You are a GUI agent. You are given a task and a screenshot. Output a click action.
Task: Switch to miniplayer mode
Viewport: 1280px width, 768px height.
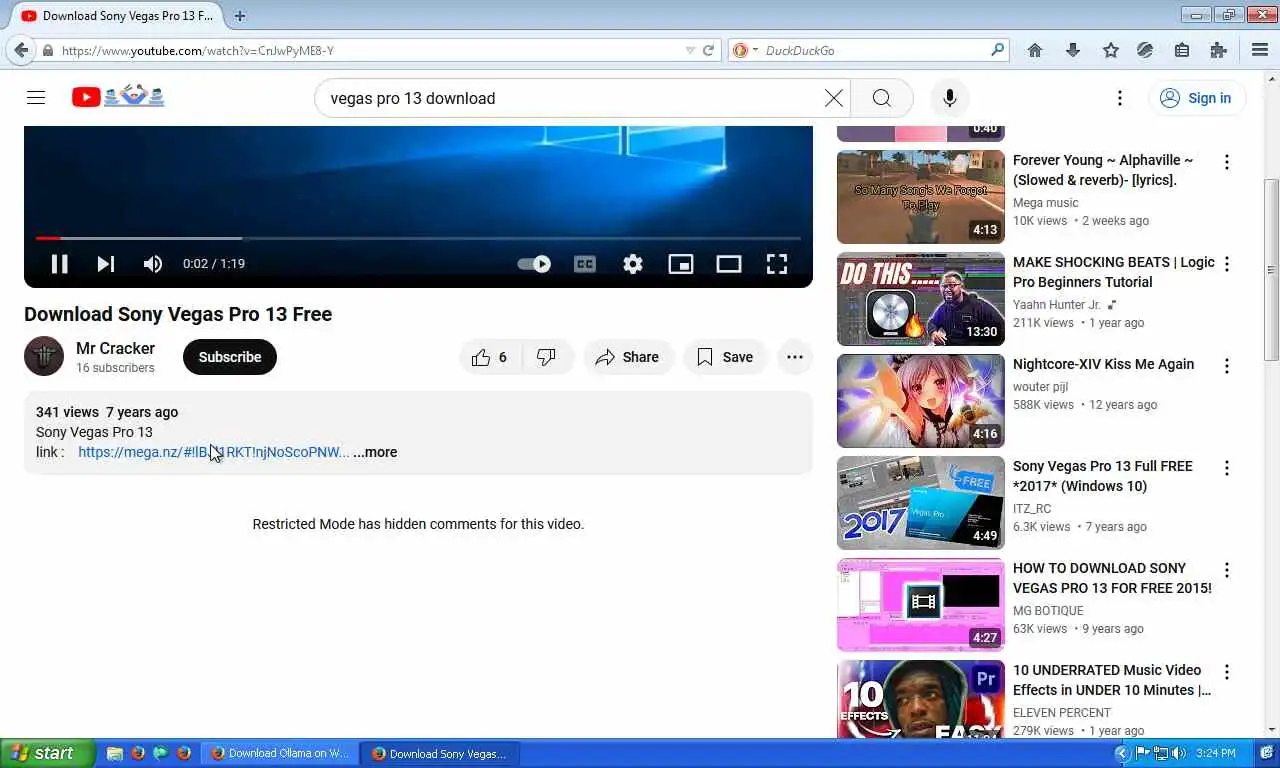[681, 264]
